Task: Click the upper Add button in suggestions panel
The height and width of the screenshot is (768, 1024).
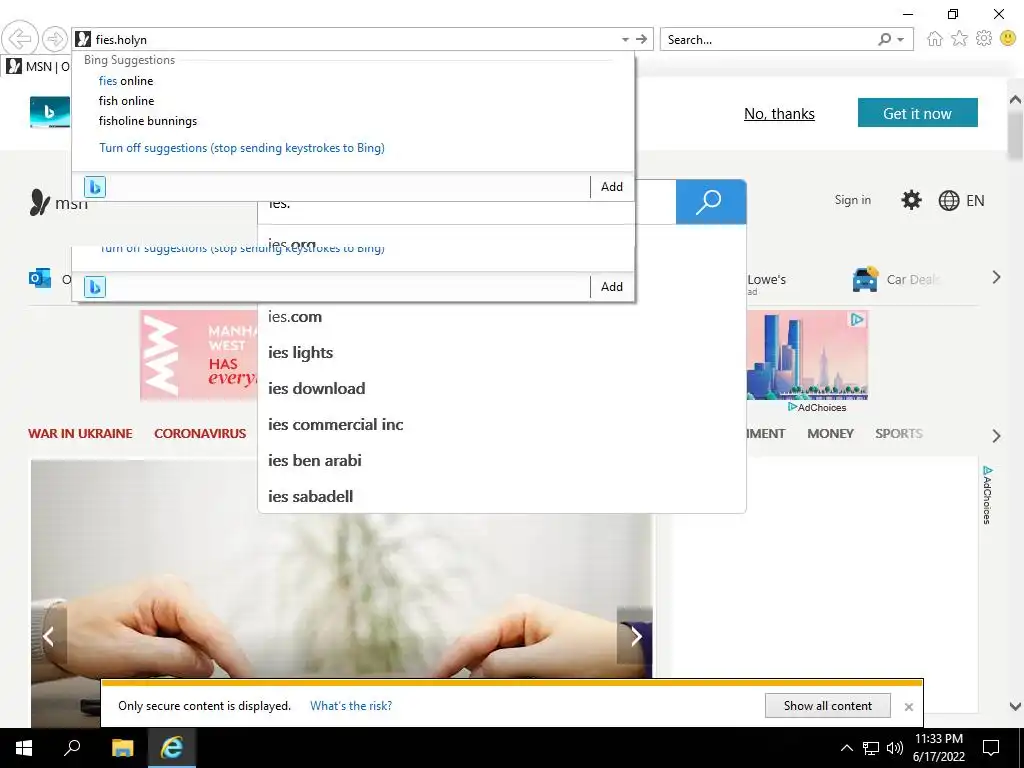Action: pos(612,187)
